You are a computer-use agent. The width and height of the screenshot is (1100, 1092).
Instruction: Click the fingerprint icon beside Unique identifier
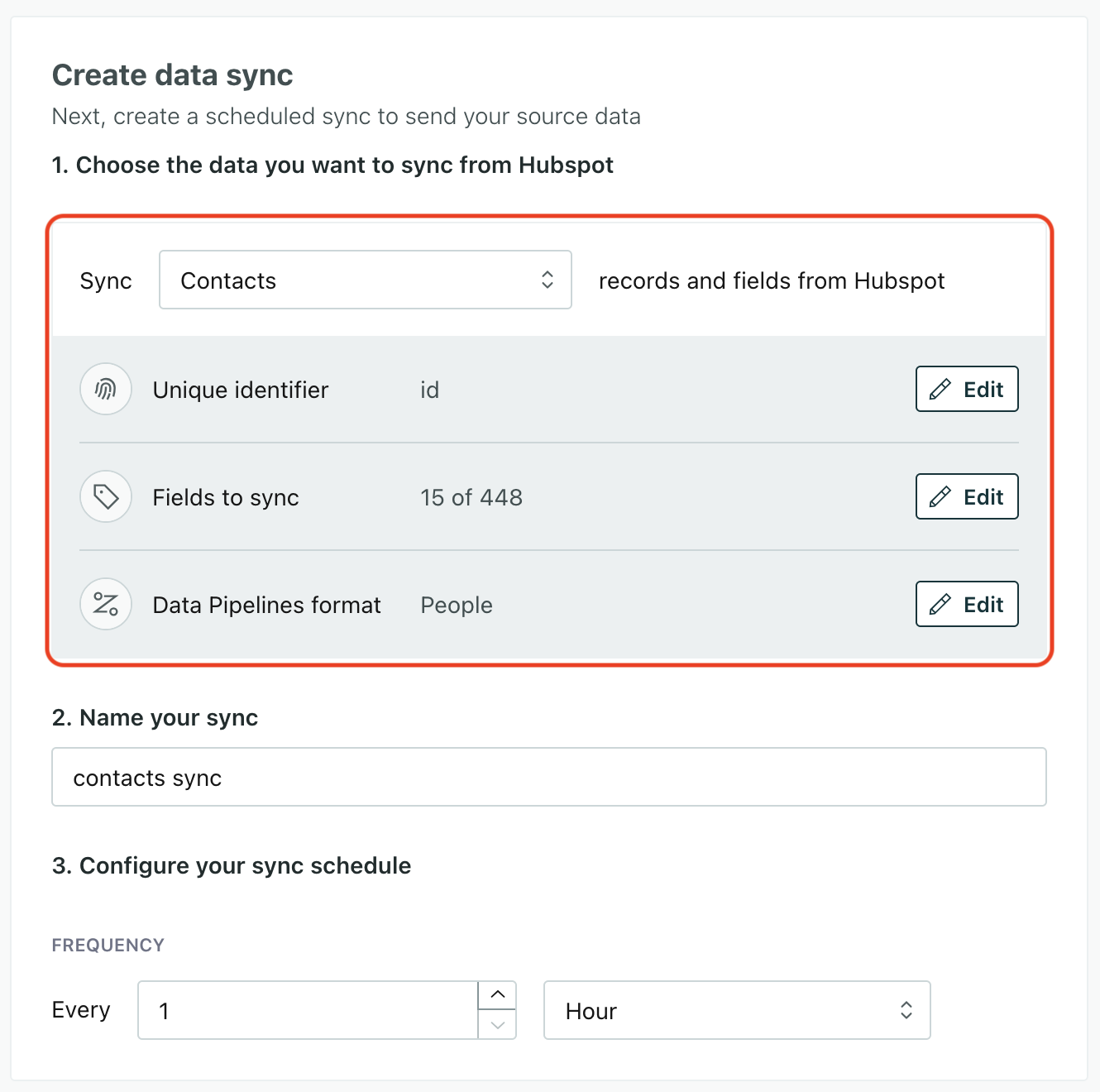106,389
